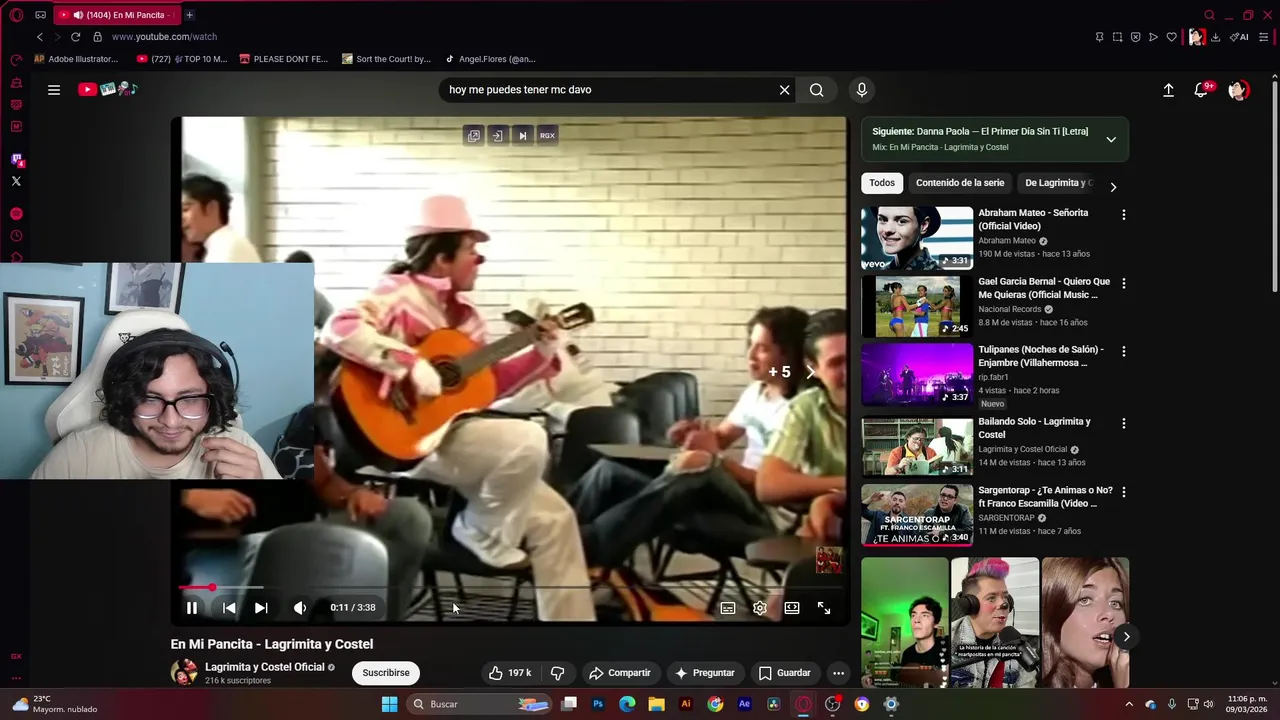1280x720 pixels.
Task: Go back in browser history
Action: [x=40, y=37]
